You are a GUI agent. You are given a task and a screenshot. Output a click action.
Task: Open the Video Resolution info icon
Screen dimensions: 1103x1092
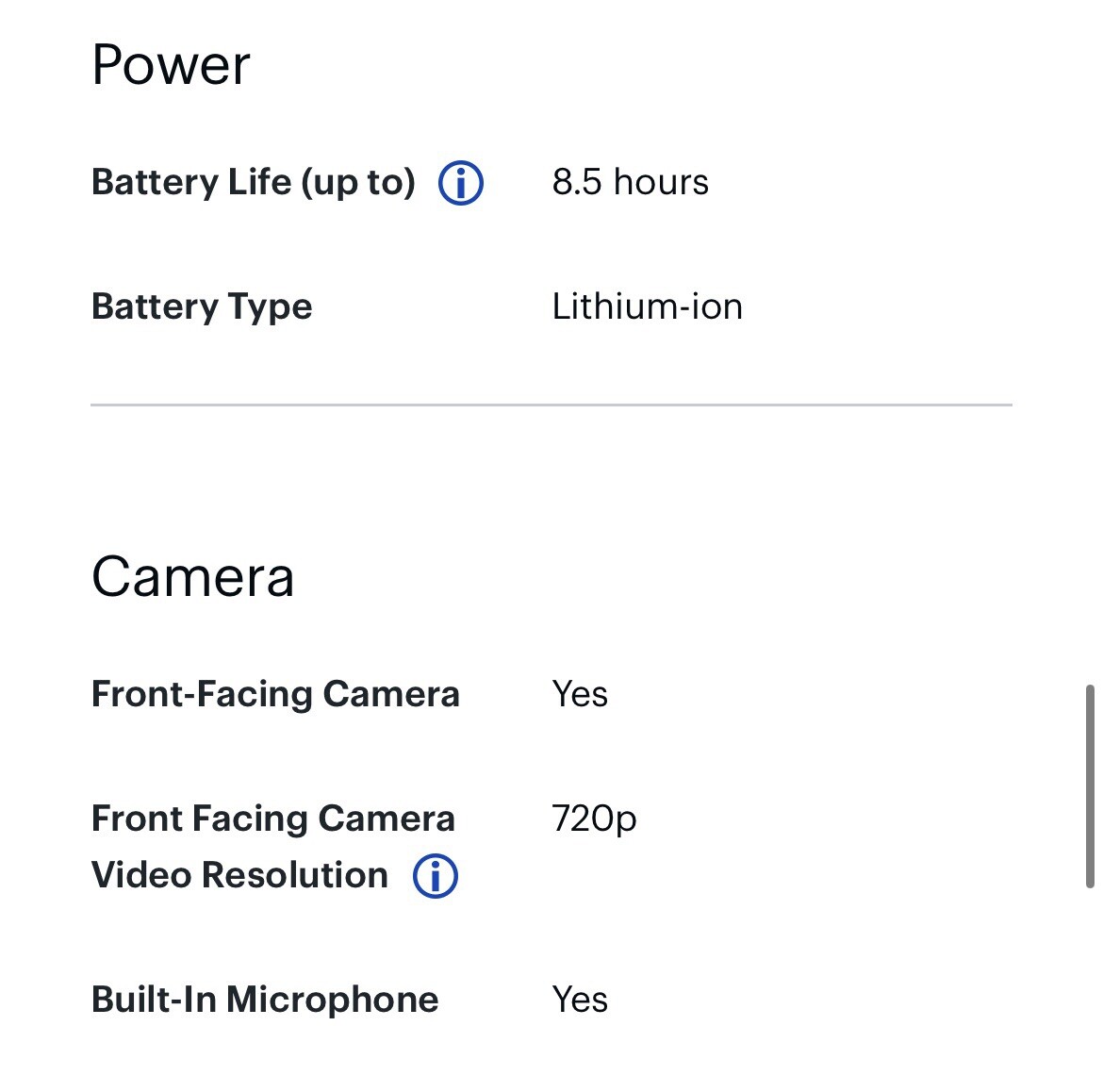(436, 876)
